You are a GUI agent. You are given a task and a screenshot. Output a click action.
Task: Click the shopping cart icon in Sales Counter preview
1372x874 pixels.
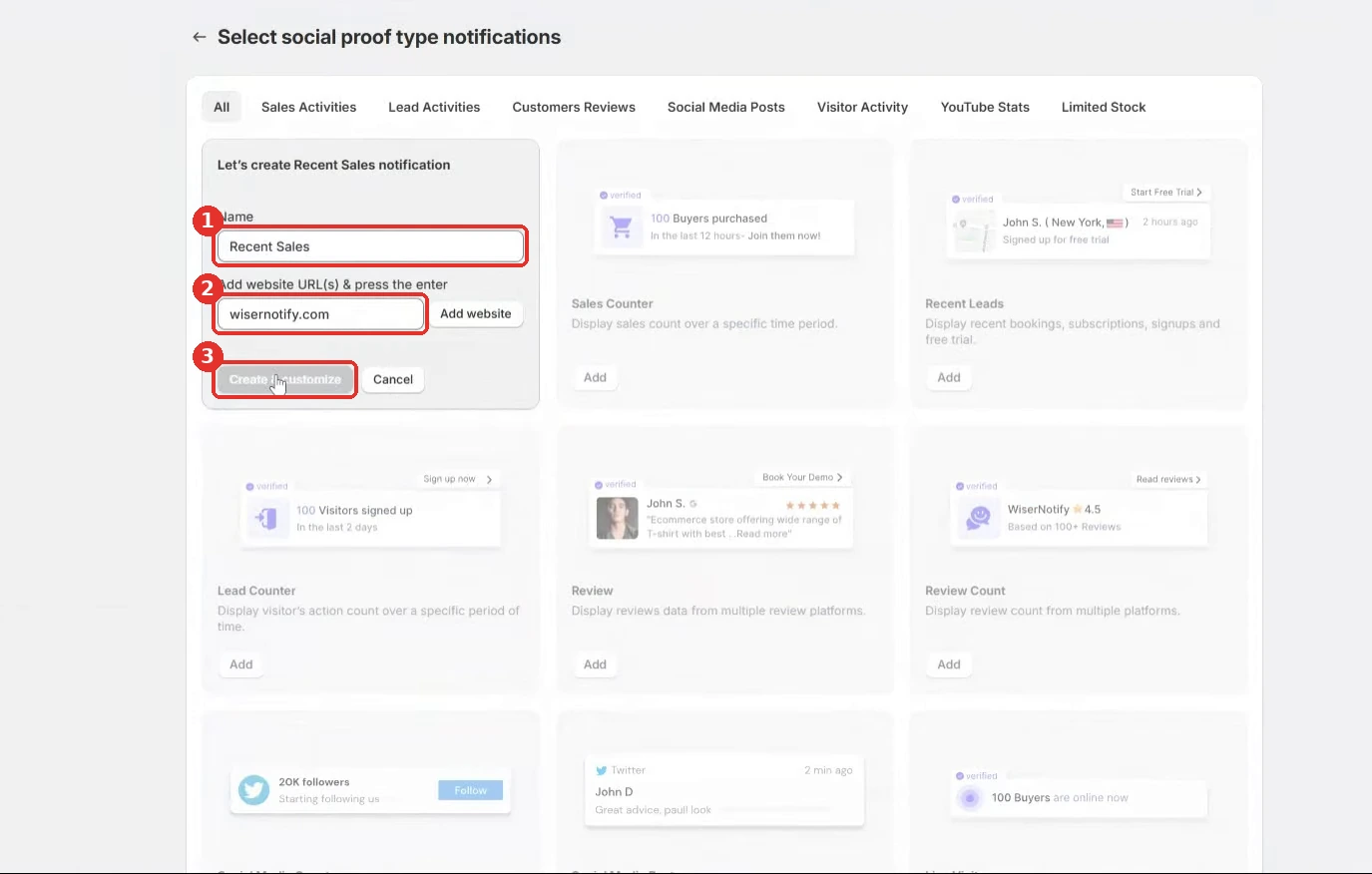click(621, 227)
